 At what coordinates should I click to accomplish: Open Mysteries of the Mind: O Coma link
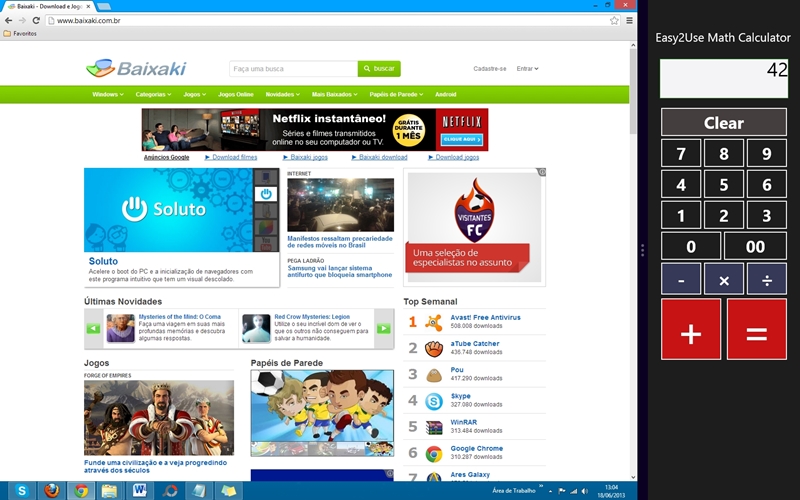[180, 317]
